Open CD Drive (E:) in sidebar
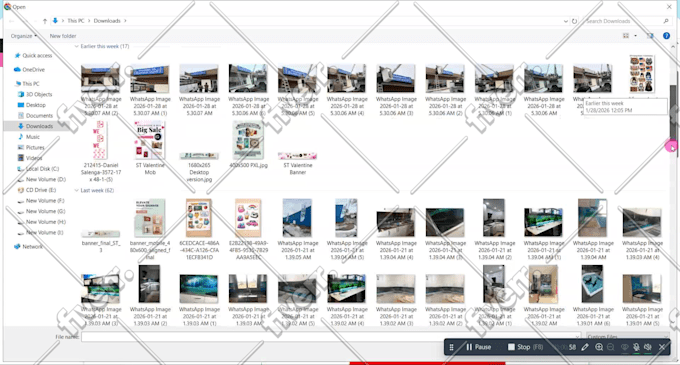680x365 pixels. (x=37, y=190)
